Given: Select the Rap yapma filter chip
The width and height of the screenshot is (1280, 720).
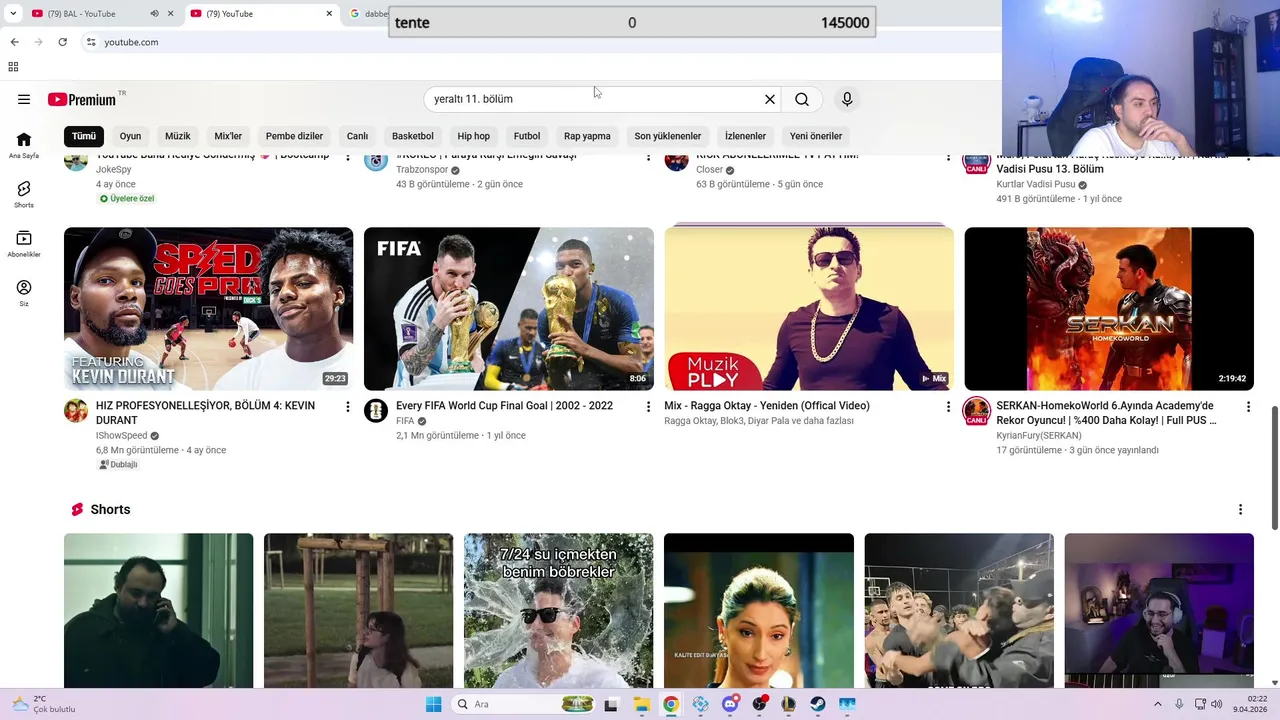Looking at the screenshot, I should (587, 136).
